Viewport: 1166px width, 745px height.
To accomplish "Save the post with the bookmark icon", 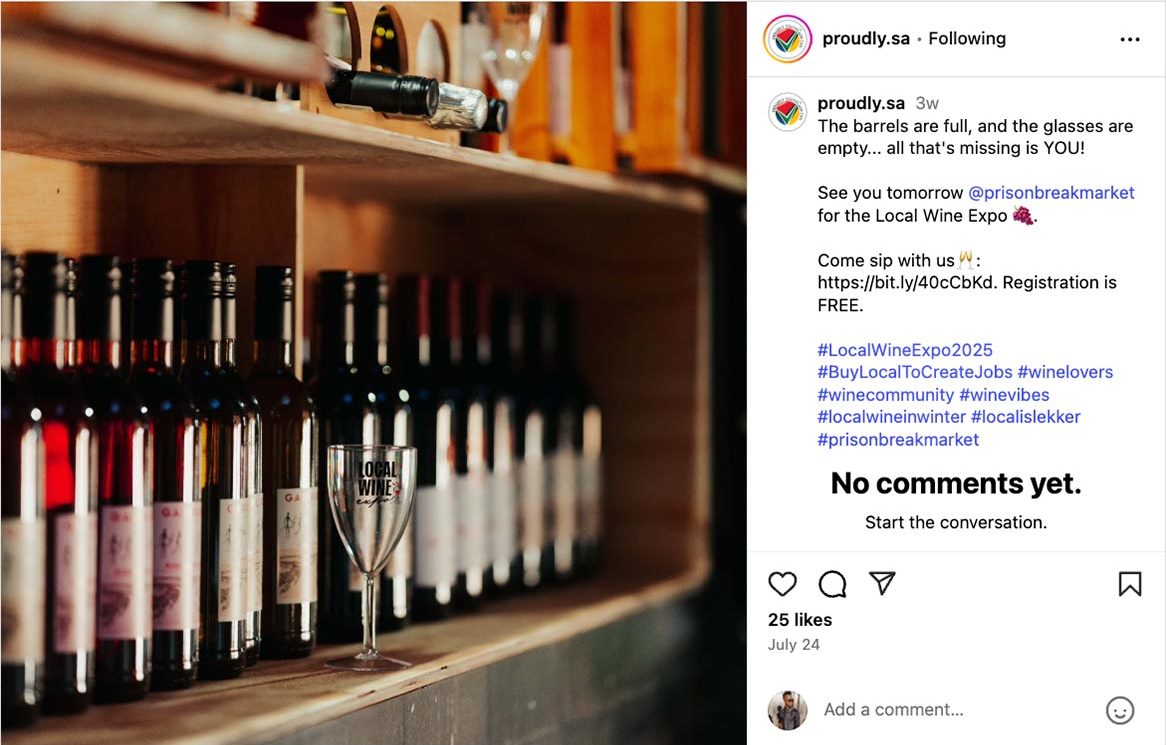I will [1129, 584].
